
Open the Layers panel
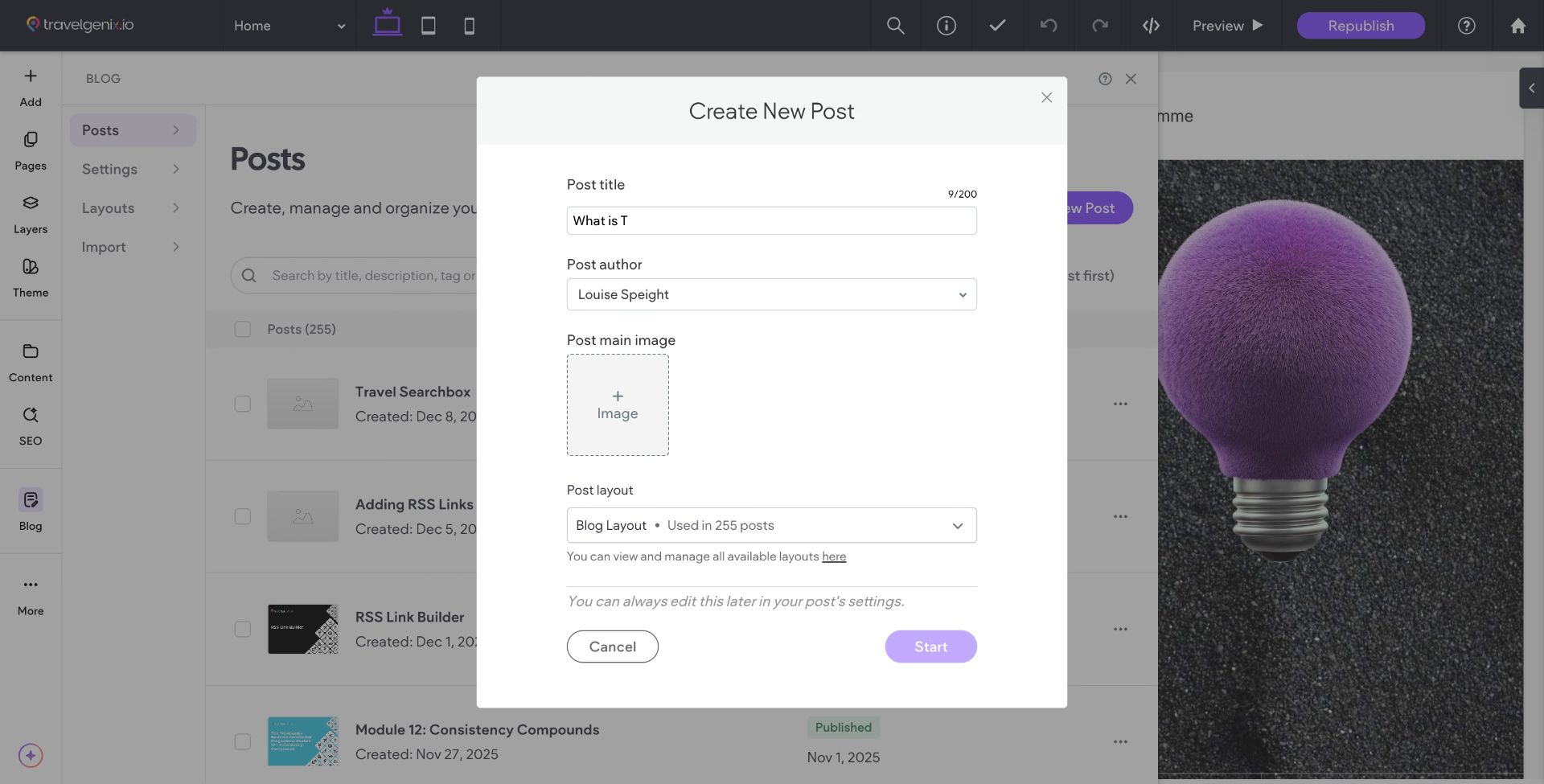click(x=31, y=214)
